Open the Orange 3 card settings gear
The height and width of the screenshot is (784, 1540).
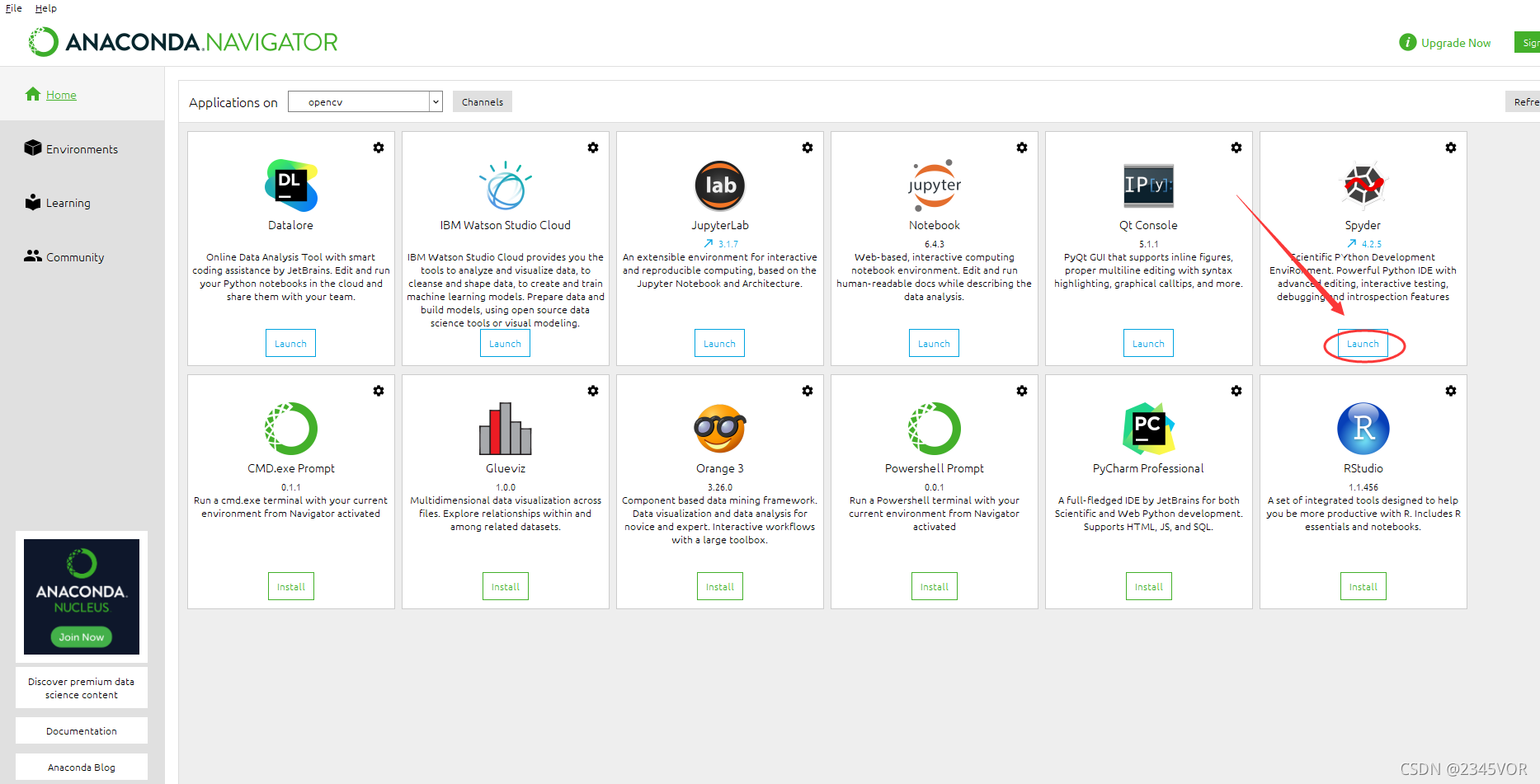(808, 391)
